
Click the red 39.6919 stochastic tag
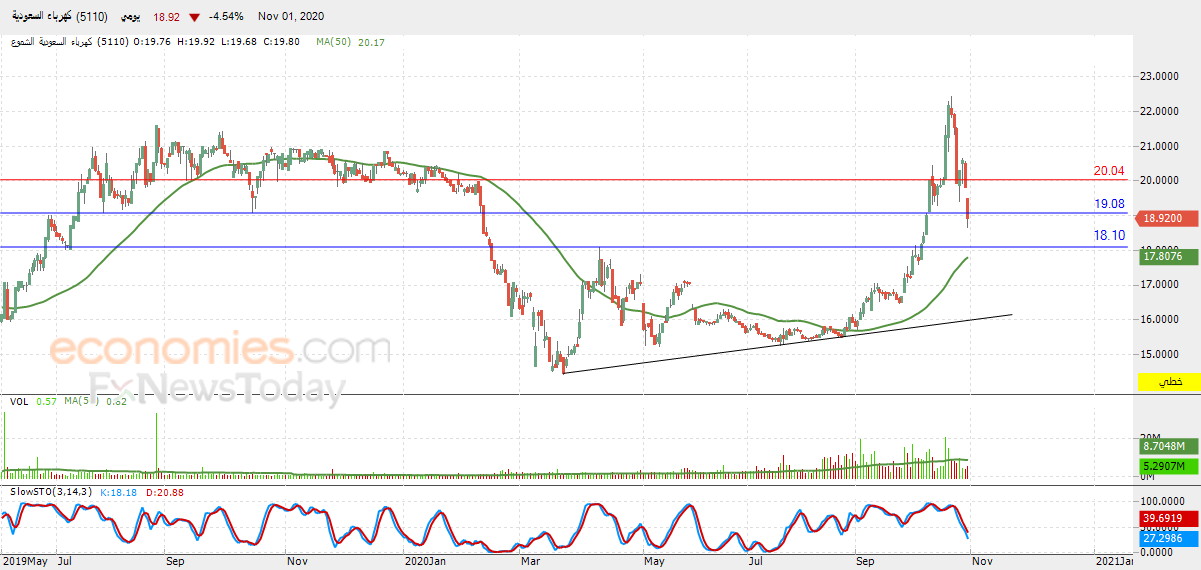coord(1169,519)
